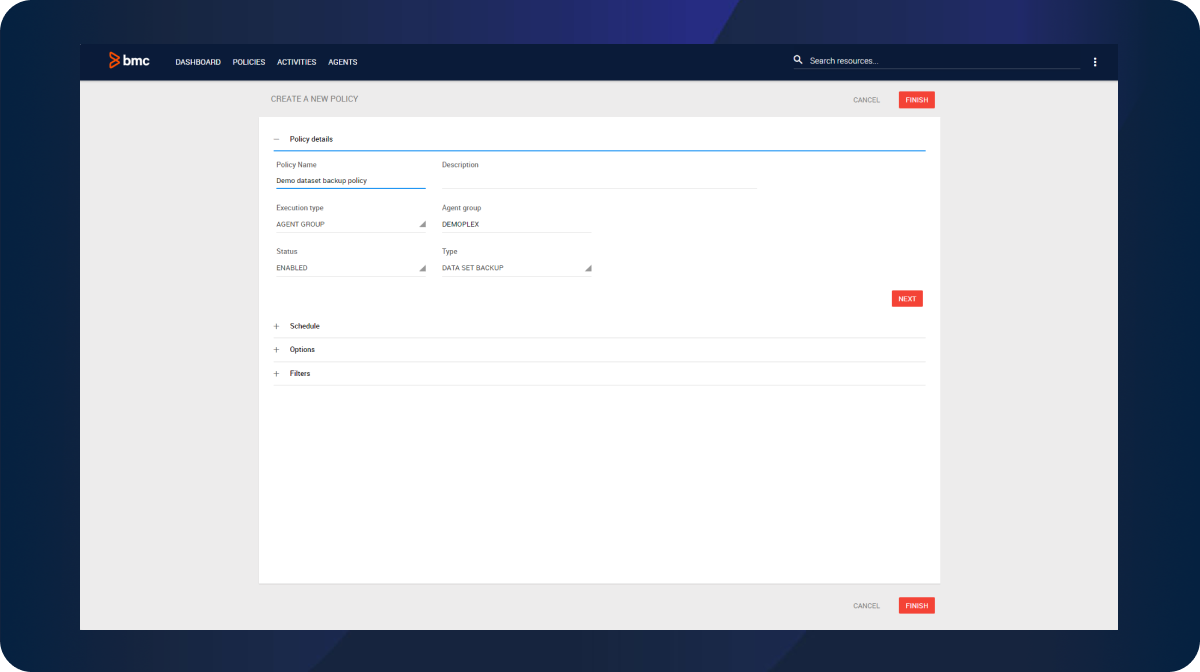Expand the Options section

277,350
